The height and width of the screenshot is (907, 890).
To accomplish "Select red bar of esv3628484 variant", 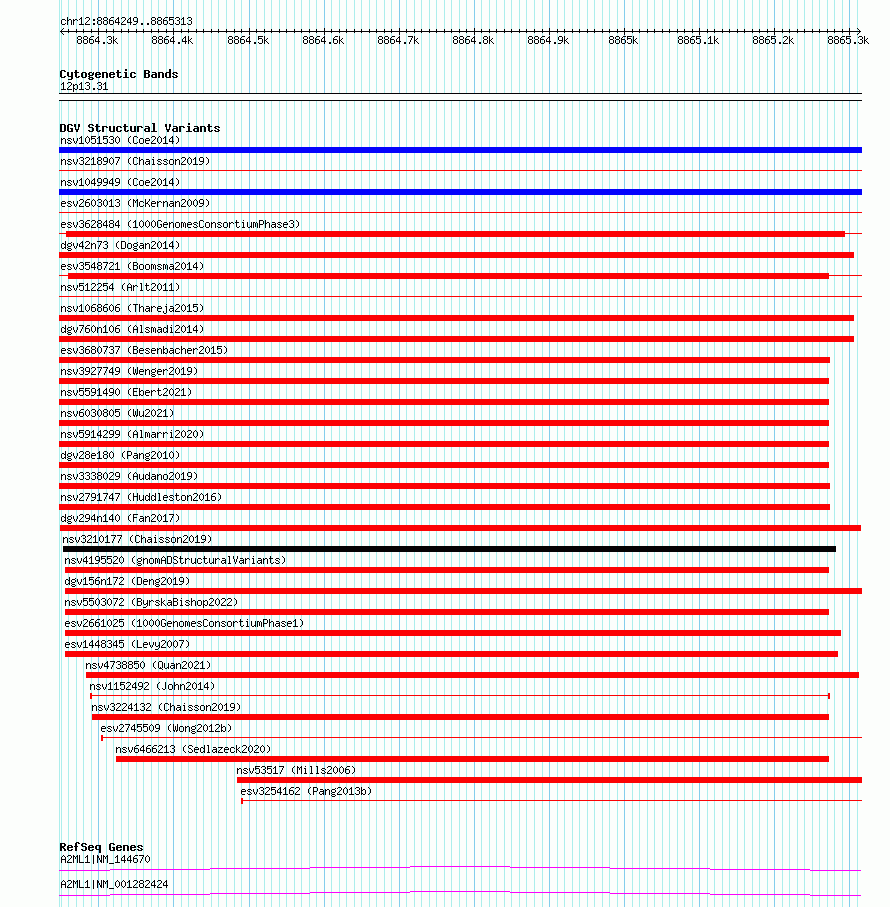I will (456, 234).
